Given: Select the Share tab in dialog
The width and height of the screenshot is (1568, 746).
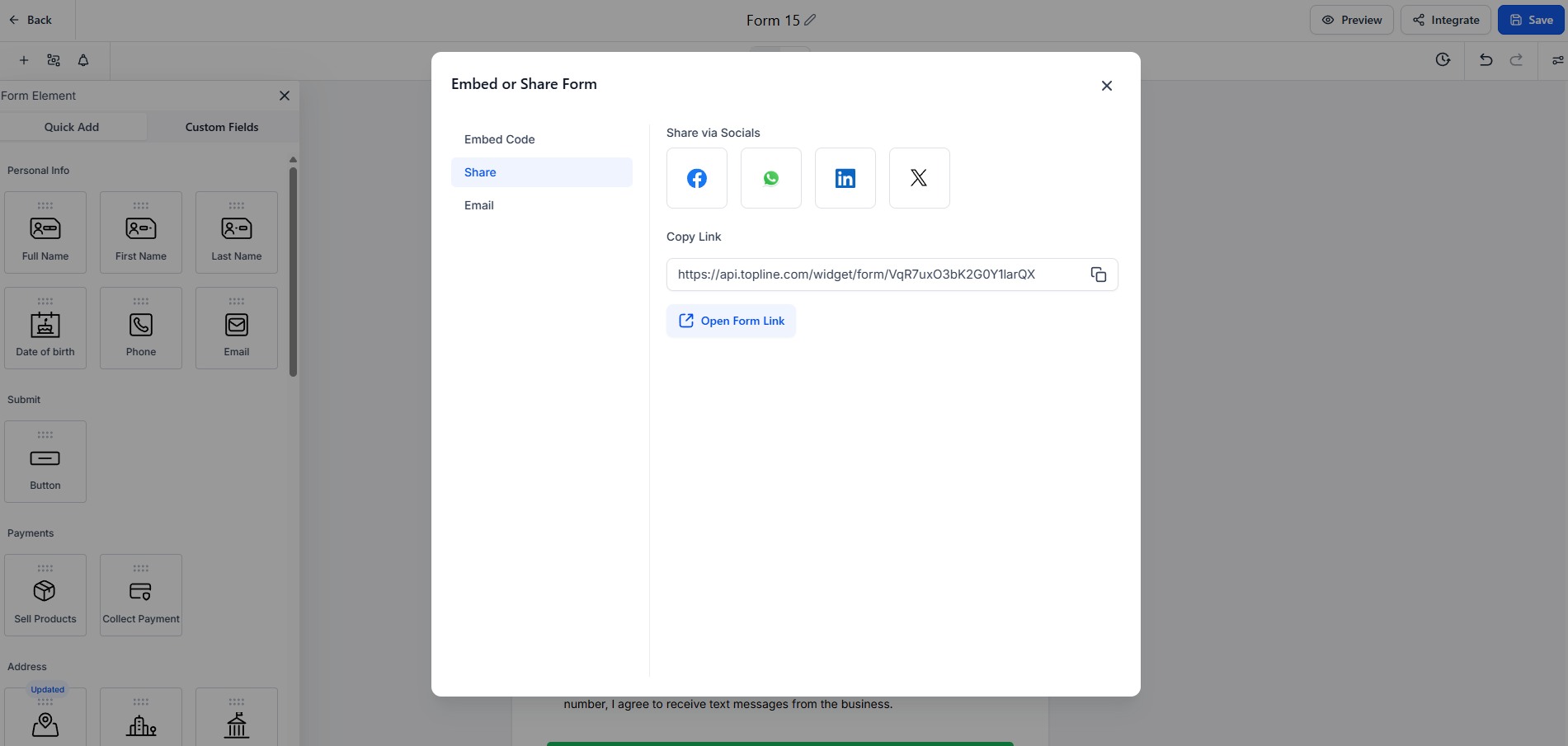Looking at the screenshot, I should coord(542,172).
